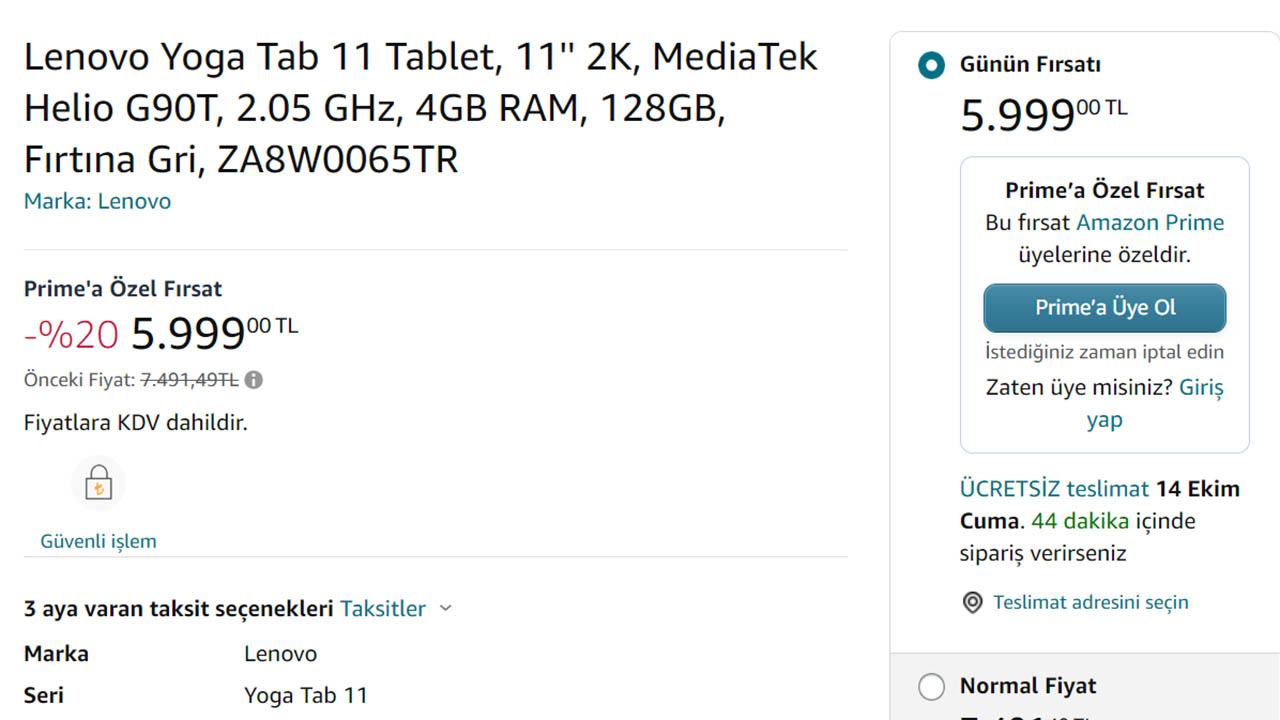1280x720 pixels.
Task: Expand the Taksitler chevron arrow
Action: click(446, 608)
